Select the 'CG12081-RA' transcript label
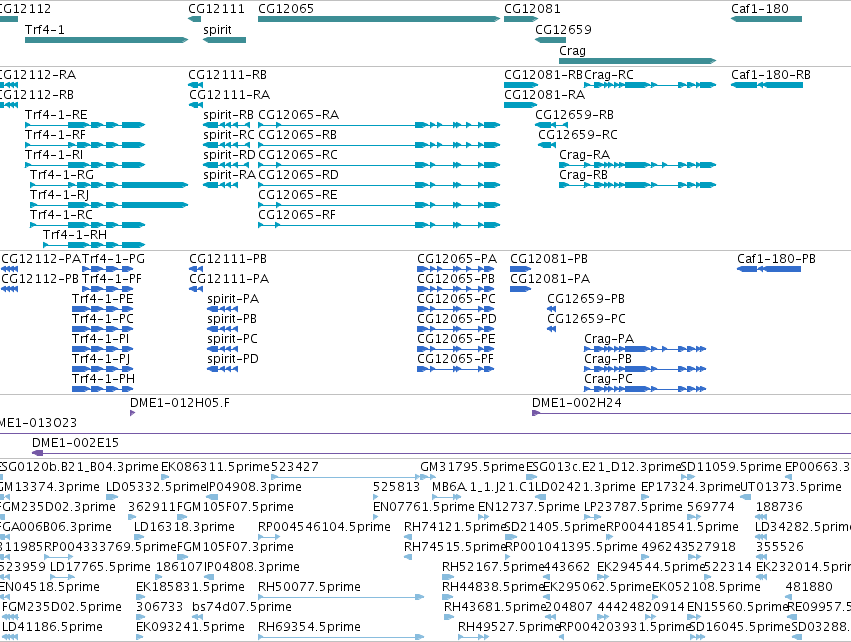The width and height of the screenshot is (851, 642). pyautogui.click(x=545, y=94)
